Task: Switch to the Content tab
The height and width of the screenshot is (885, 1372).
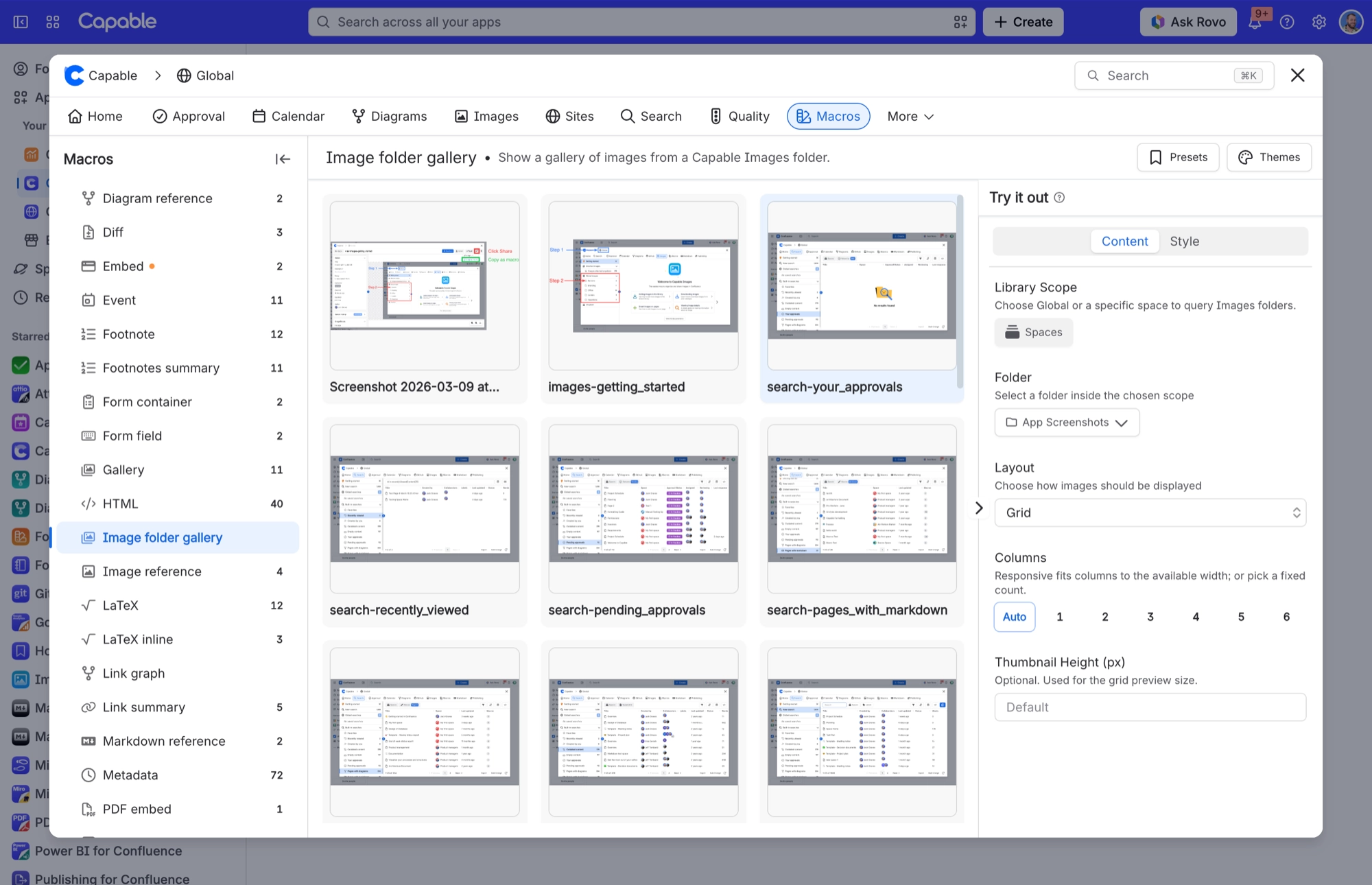Action: point(1124,241)
